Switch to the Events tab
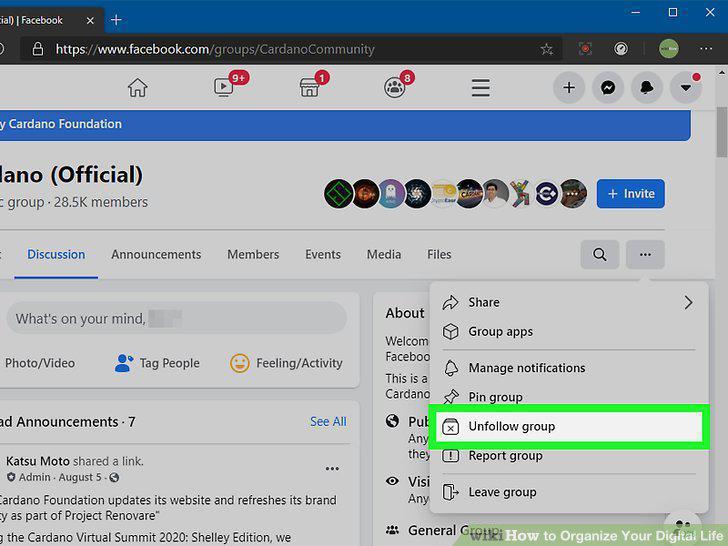Viewport: 728px width, 546px height. pos(323,254)
